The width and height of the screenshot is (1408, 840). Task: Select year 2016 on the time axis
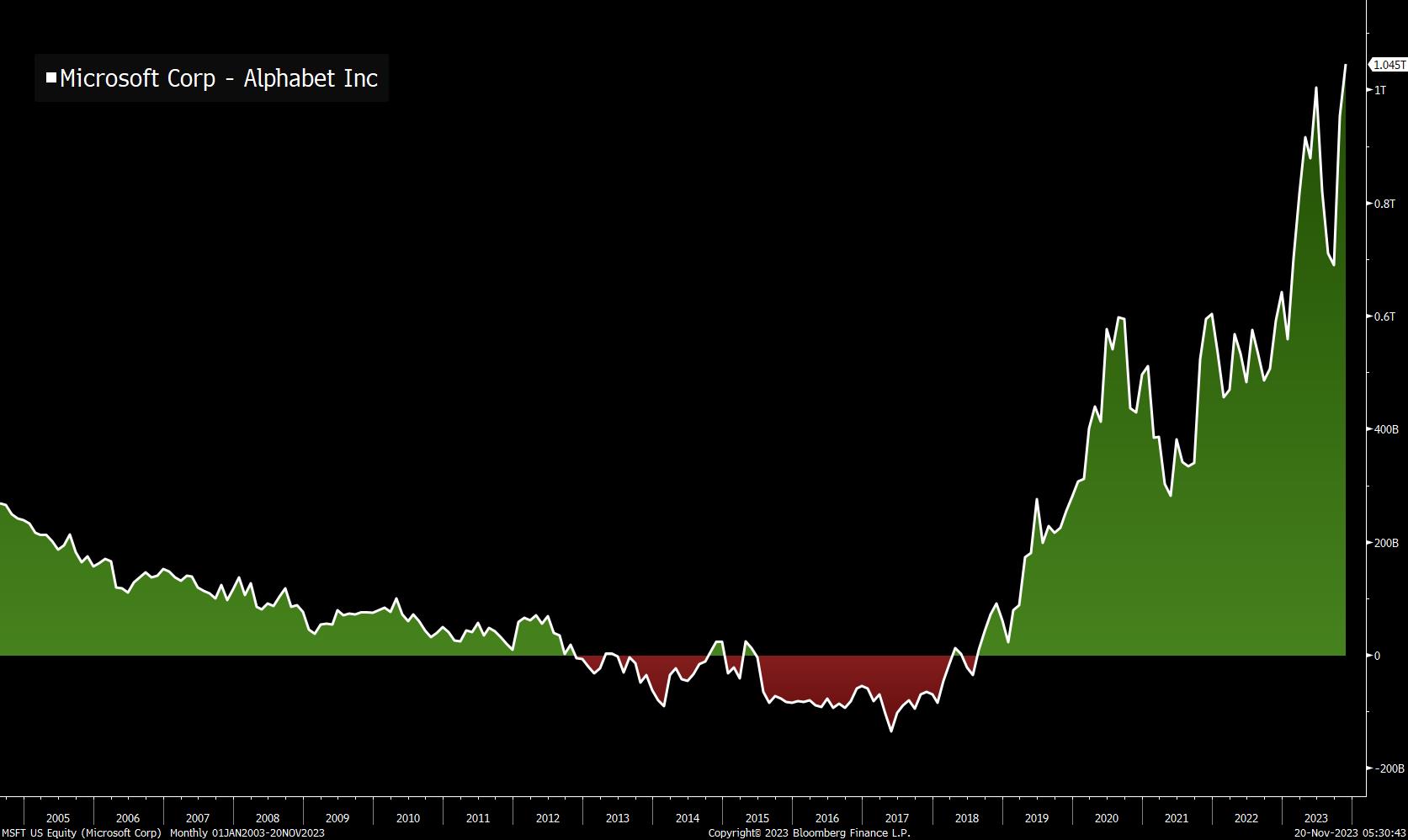(827, 818)
